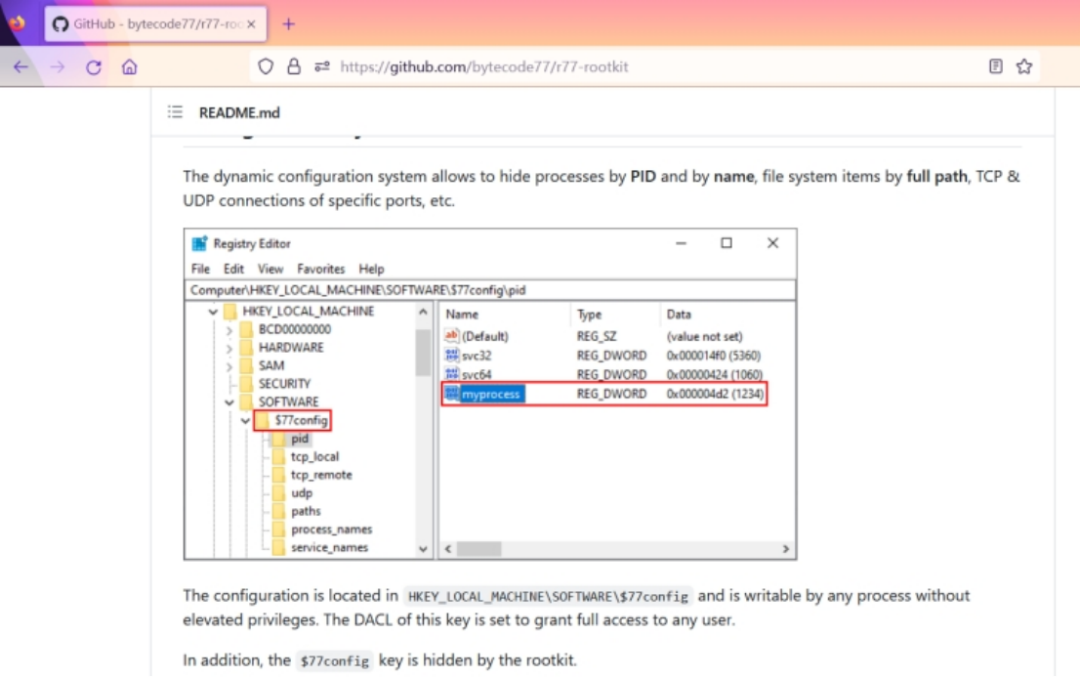Click the README.md file heading

click(240, 112)
